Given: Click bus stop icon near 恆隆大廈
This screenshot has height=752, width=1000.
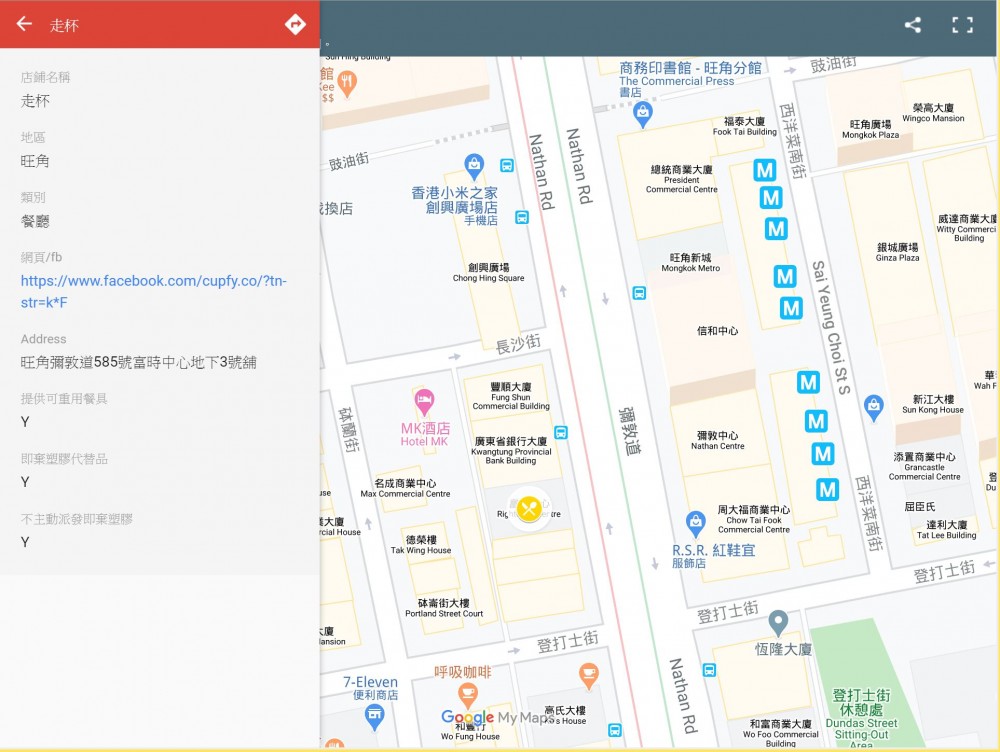Looking at the screenshot, I should point(709,670).
